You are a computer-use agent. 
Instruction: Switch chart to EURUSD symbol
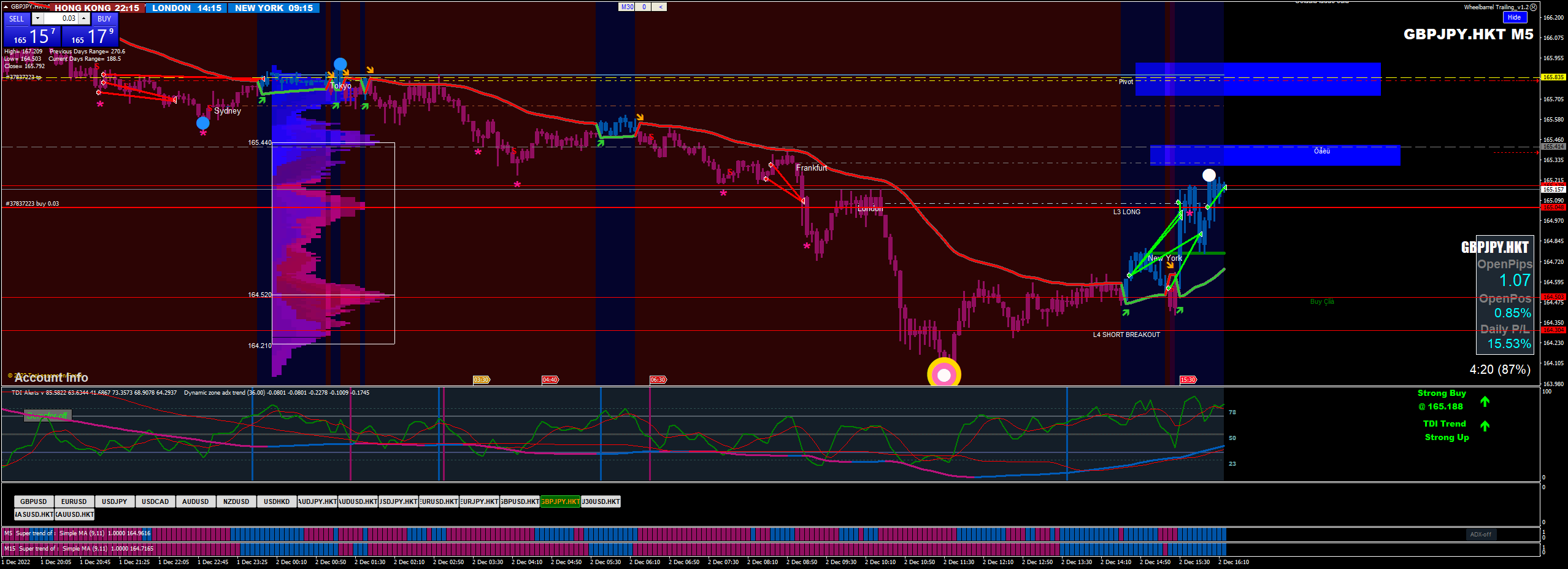74,501
